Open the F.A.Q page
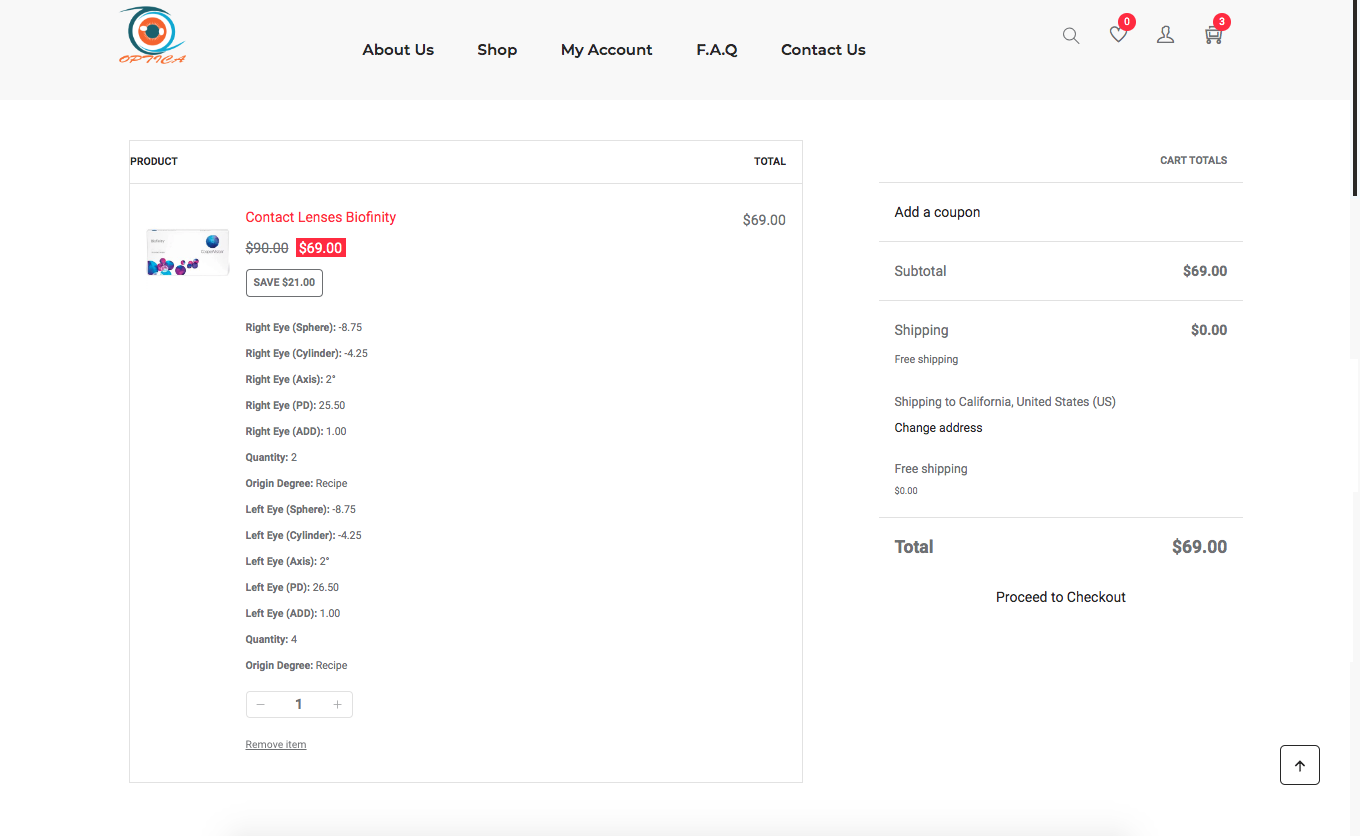The image size is (1360, 836). [x=716, y=50]
